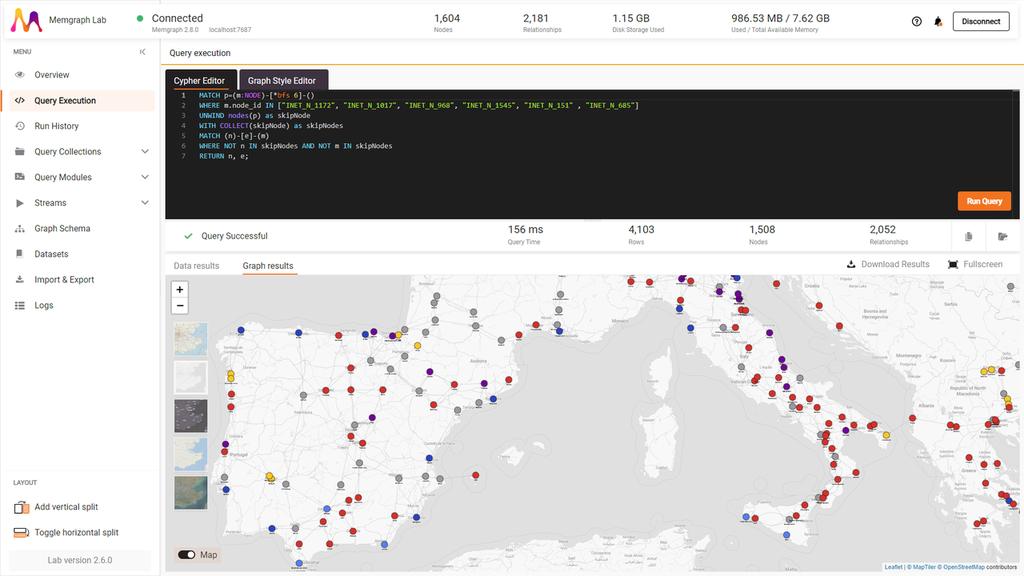
Task: Select the light blue coastline map style thumbnail
Action: click(191, 454)
